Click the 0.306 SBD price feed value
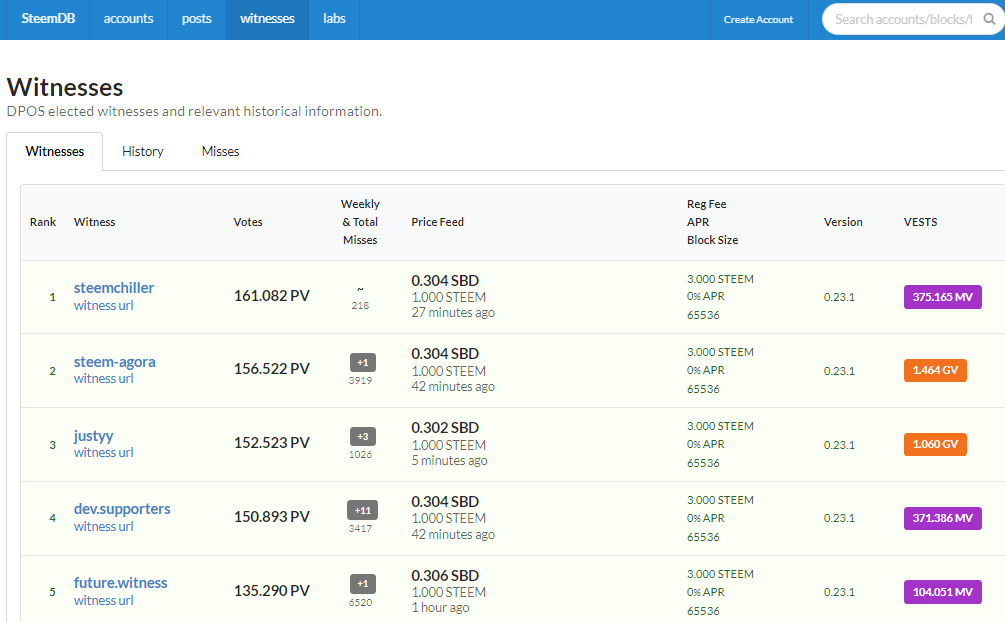This screenshot has width=1005, height=622. click(x=445, y=576)
